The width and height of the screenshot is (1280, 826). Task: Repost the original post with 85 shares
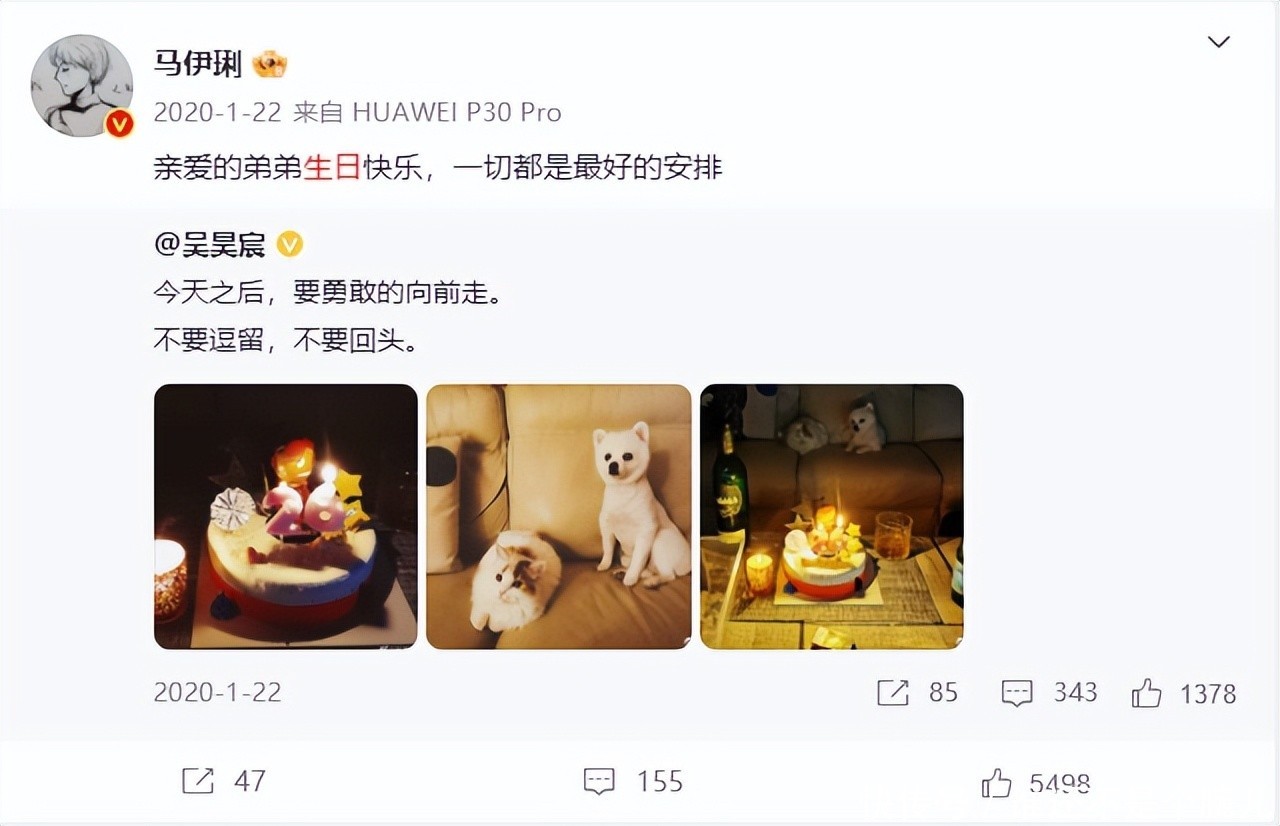pyautogui.click(x=917, y=693)
